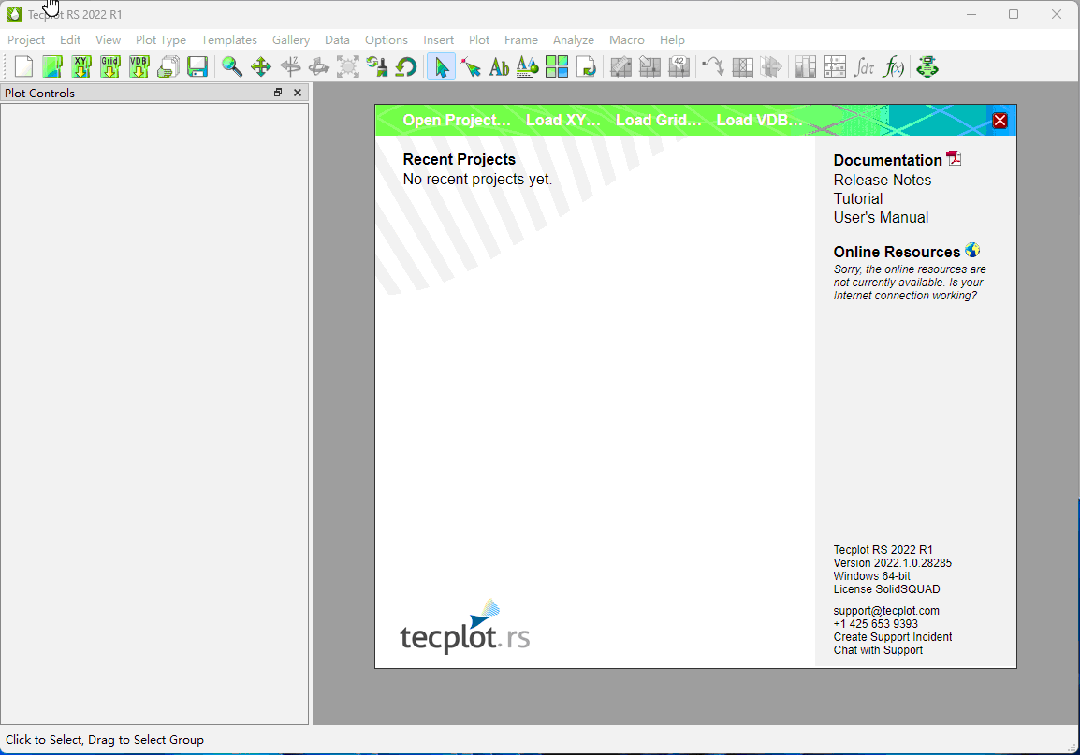
Task: Click the grid with down-left arrow icon
Action: (x=650, y=67)
